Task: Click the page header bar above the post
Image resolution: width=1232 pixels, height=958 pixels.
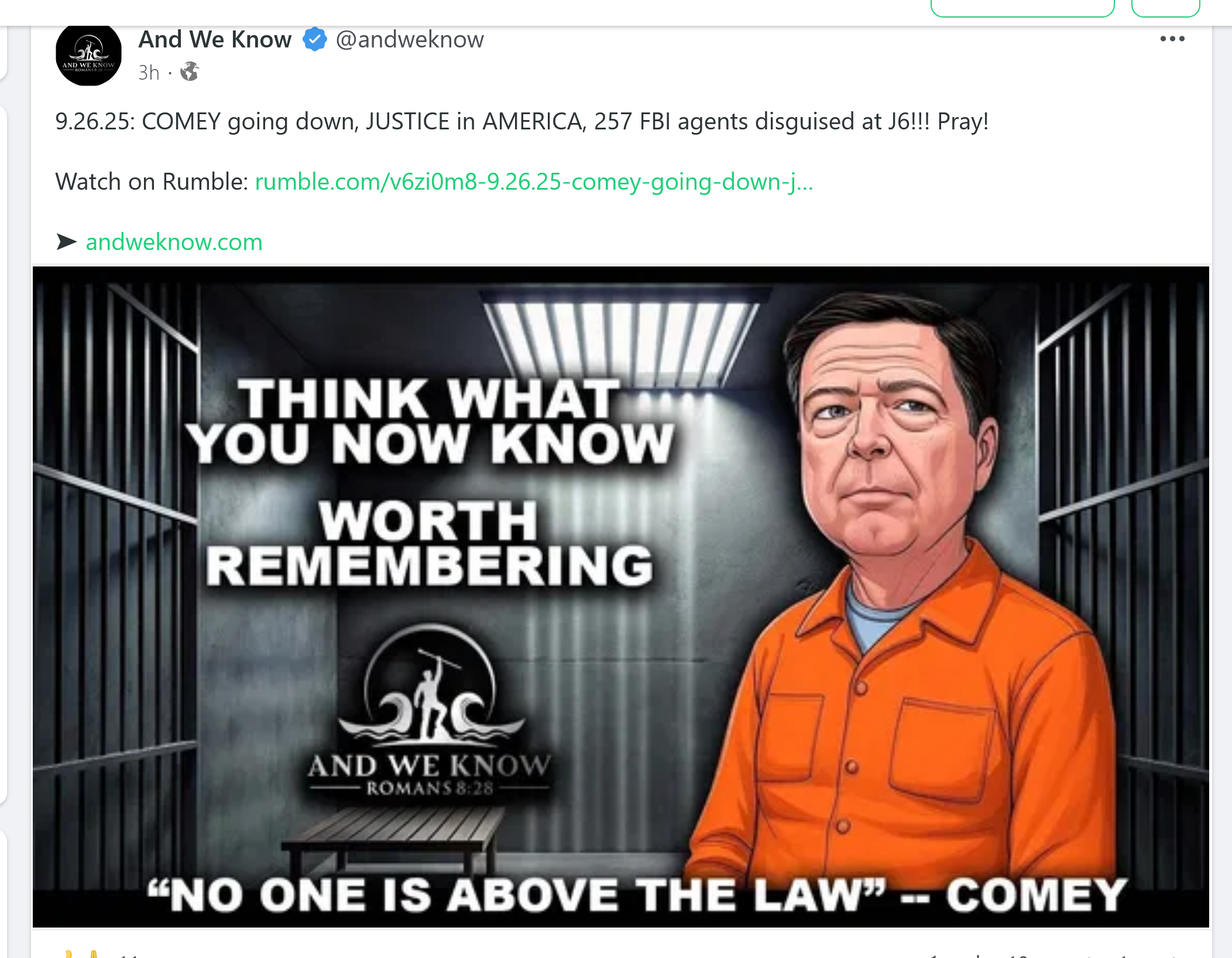Action: point(616,12)
